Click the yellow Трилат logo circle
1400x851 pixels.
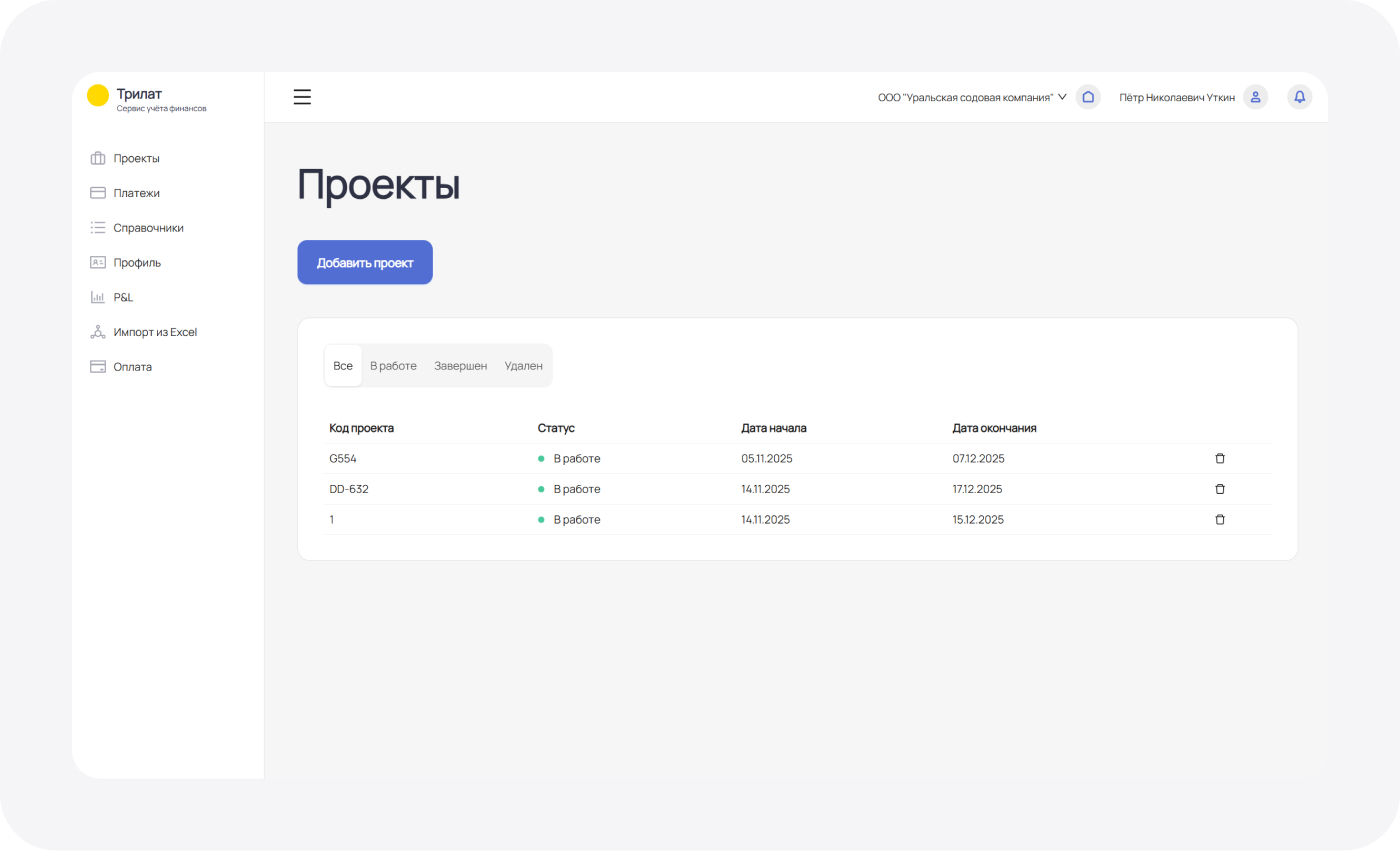[x=98, y=96]
